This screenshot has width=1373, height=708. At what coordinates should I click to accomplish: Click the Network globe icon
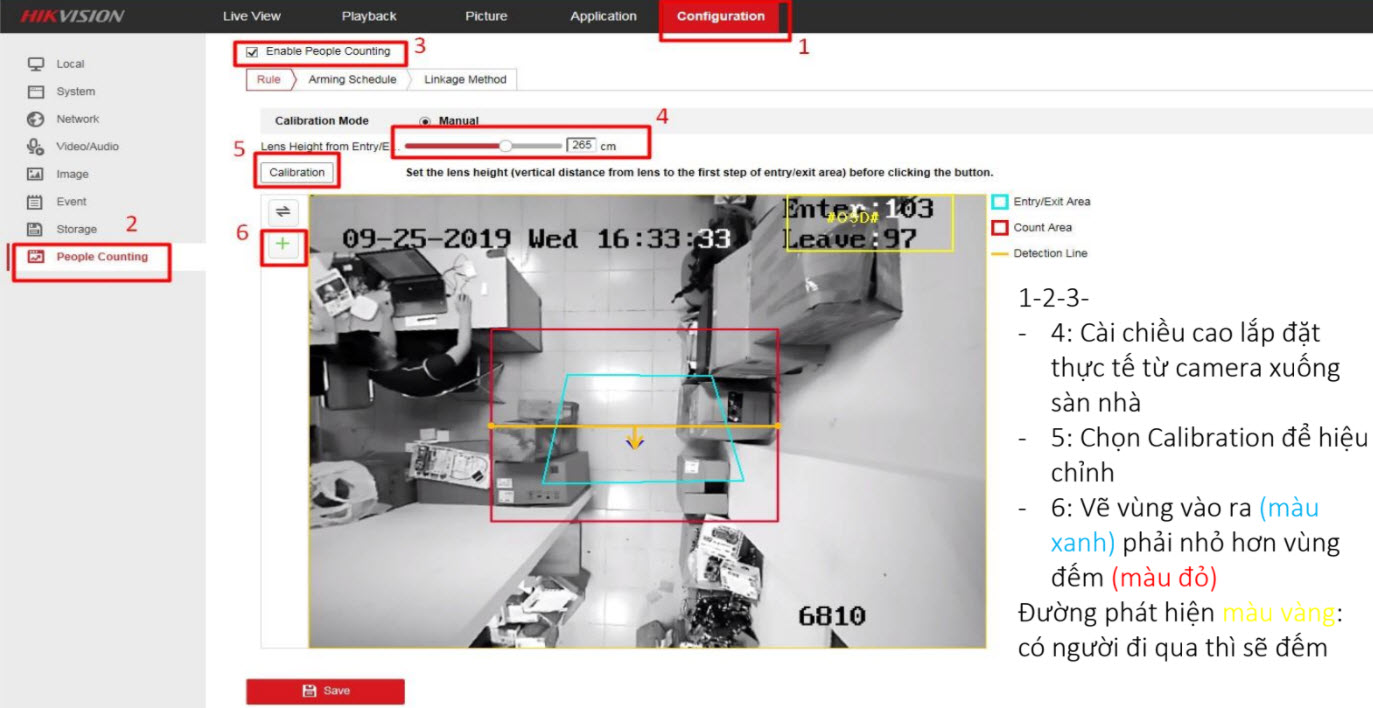click(x=36, y=119)
